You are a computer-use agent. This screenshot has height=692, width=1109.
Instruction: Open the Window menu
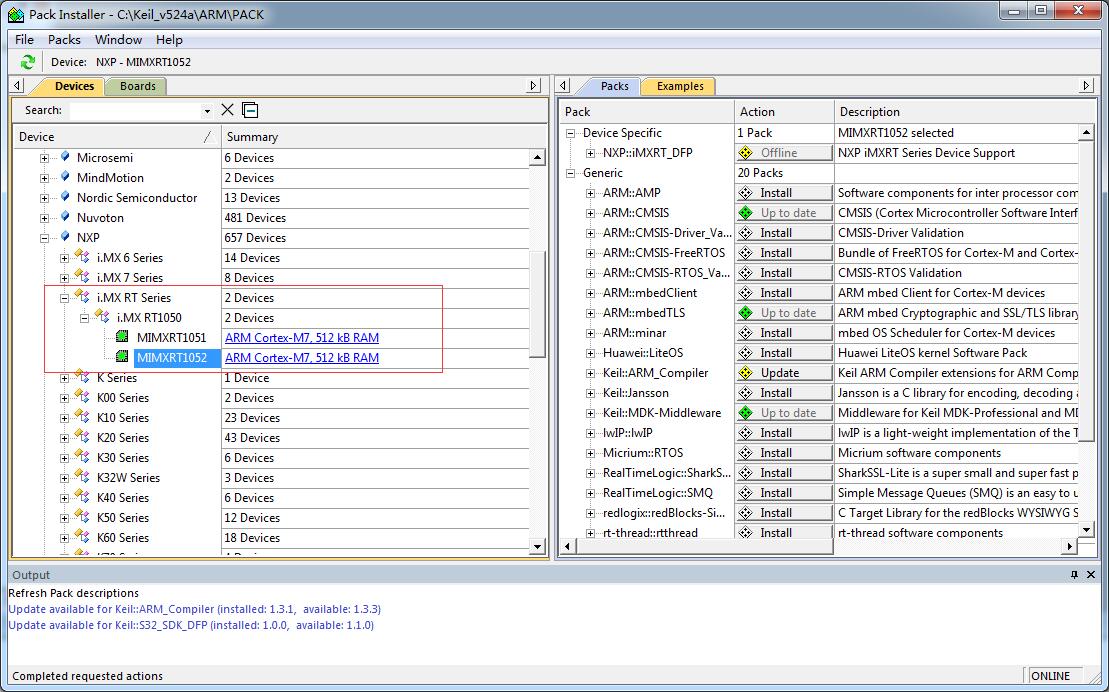click(118, 40)
